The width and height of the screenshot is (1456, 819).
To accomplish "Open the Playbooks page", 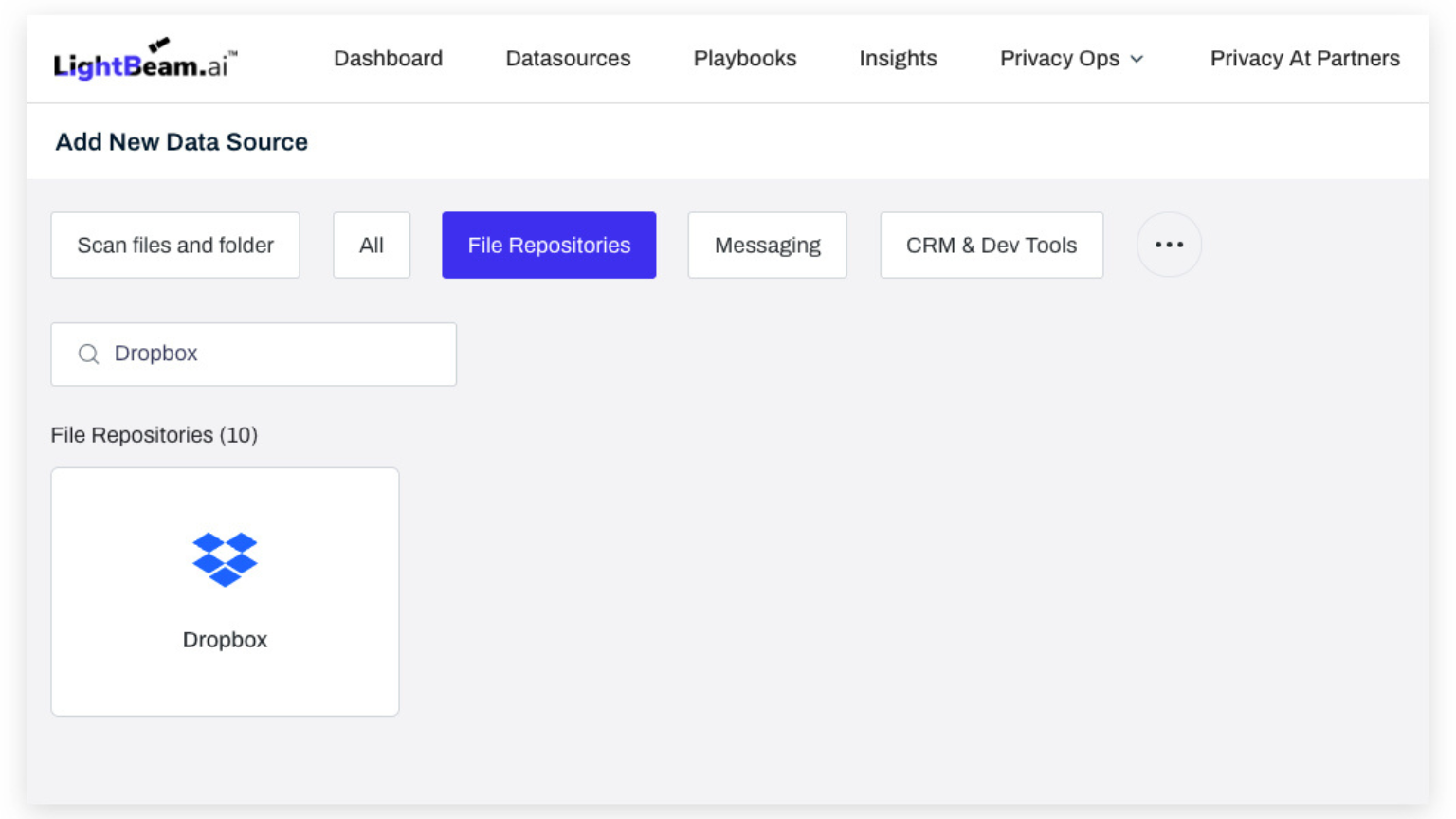I will tap(744, 59).
